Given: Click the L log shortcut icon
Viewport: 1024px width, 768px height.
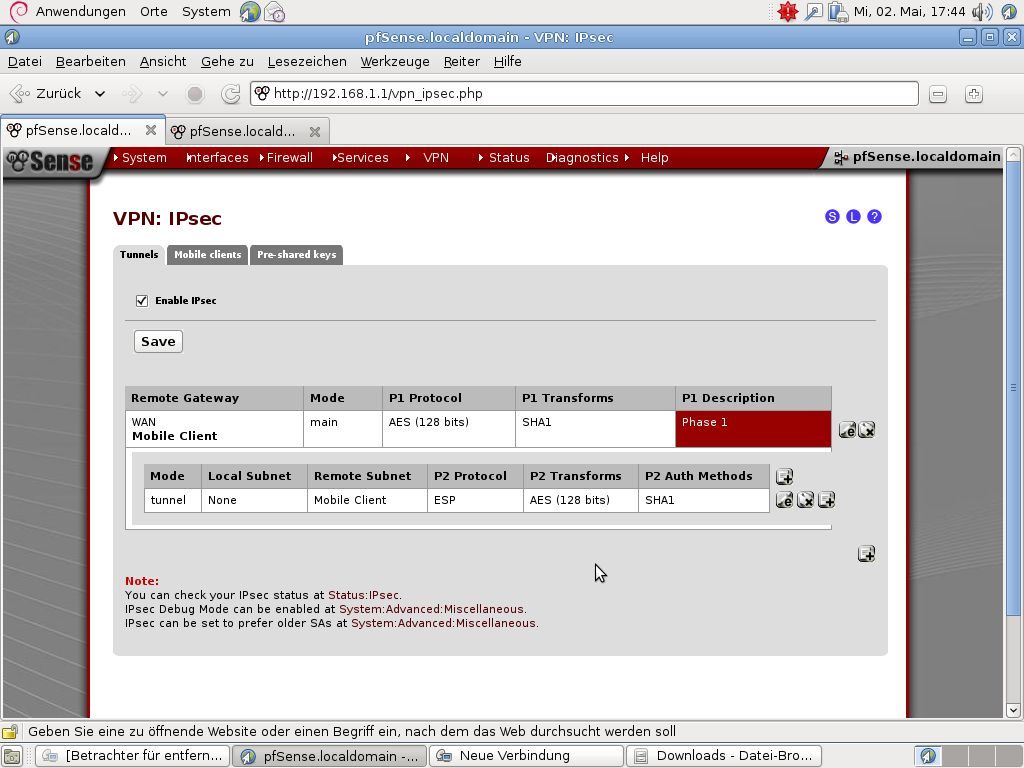Looking at the screenshot, I should [x=853, y=217].
